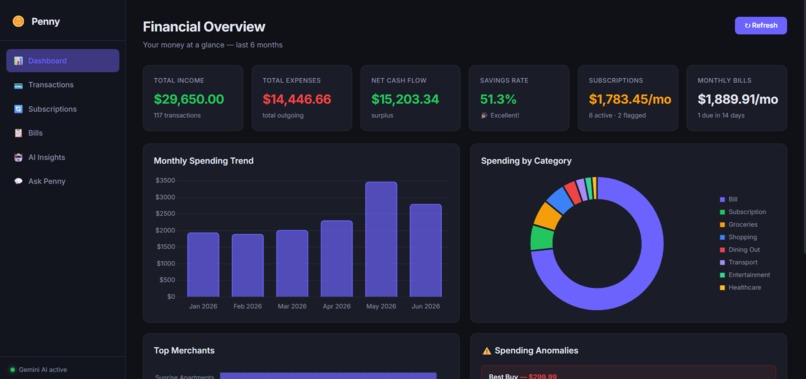The width and height of the screenshot is (806, 379).
Task: Click the May 2026 axis label
Action: (x=381, y=306)
